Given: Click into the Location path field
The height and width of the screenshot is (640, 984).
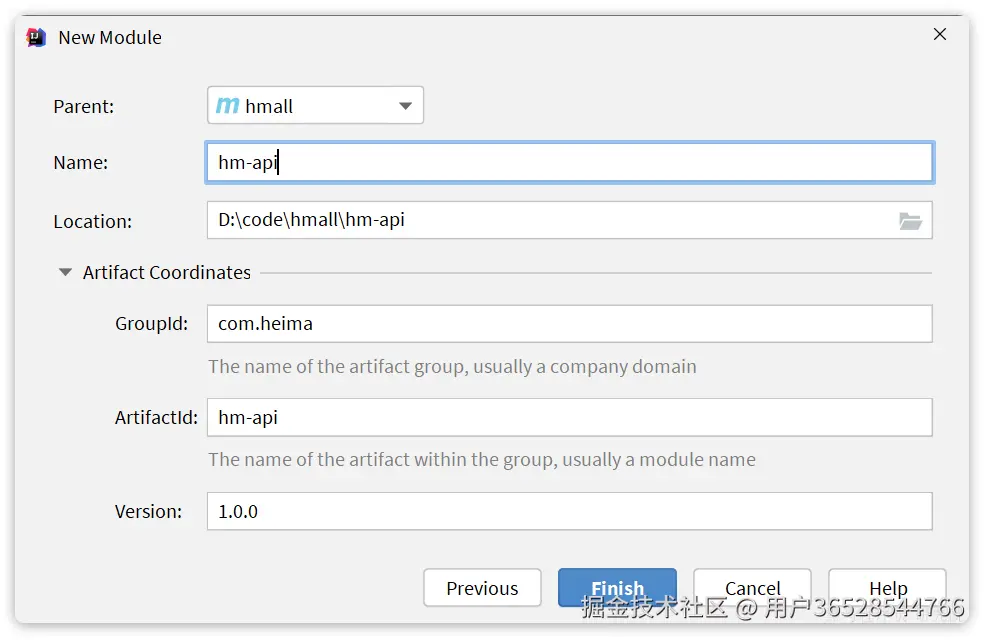Looking at the screenshot, I should [x=550, y=220].
